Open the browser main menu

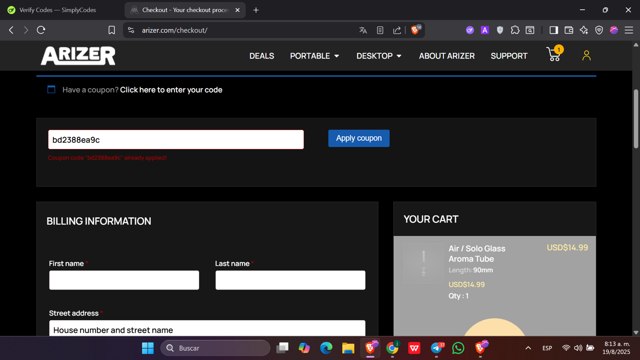629,30
